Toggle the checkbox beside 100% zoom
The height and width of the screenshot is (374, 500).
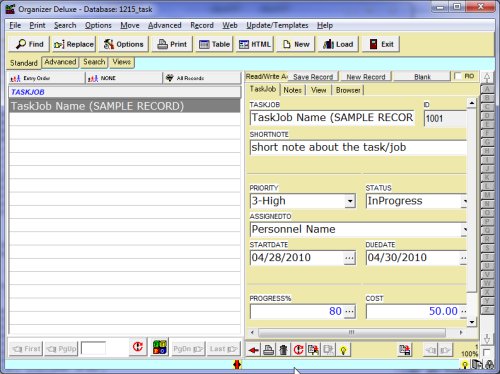pos(486,352)
